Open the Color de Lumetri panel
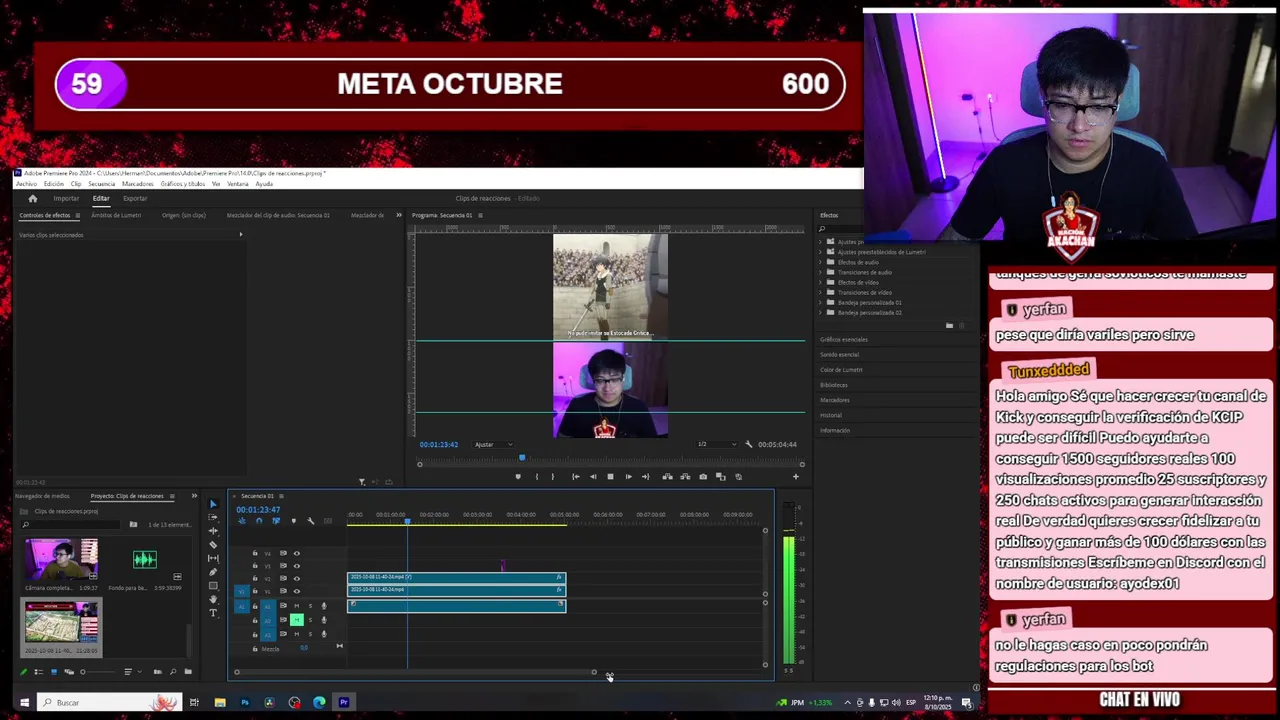Screen dimensions: 1280x720 [841, 370]
